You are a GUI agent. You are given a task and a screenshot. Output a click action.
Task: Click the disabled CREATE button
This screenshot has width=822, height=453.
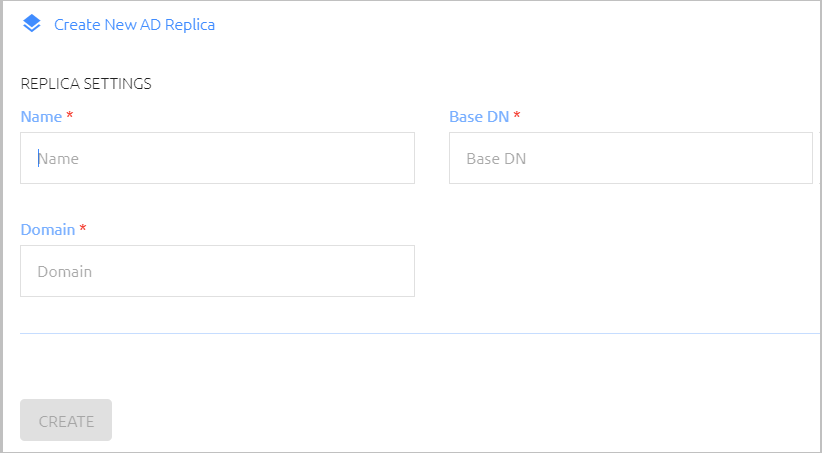click(x=66, y=420)
